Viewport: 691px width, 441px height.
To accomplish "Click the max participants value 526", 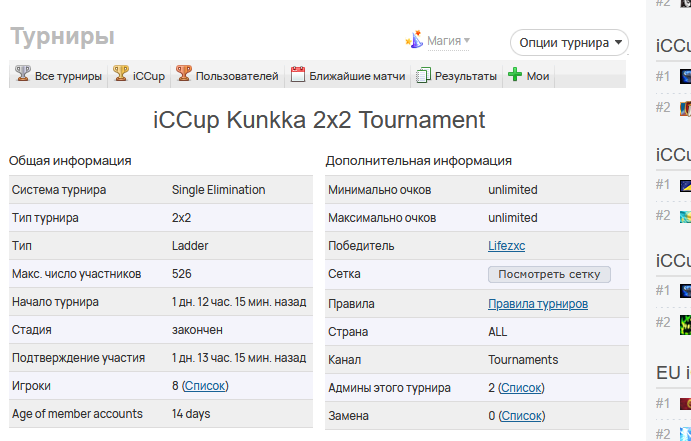I will [x=182, y=274].
